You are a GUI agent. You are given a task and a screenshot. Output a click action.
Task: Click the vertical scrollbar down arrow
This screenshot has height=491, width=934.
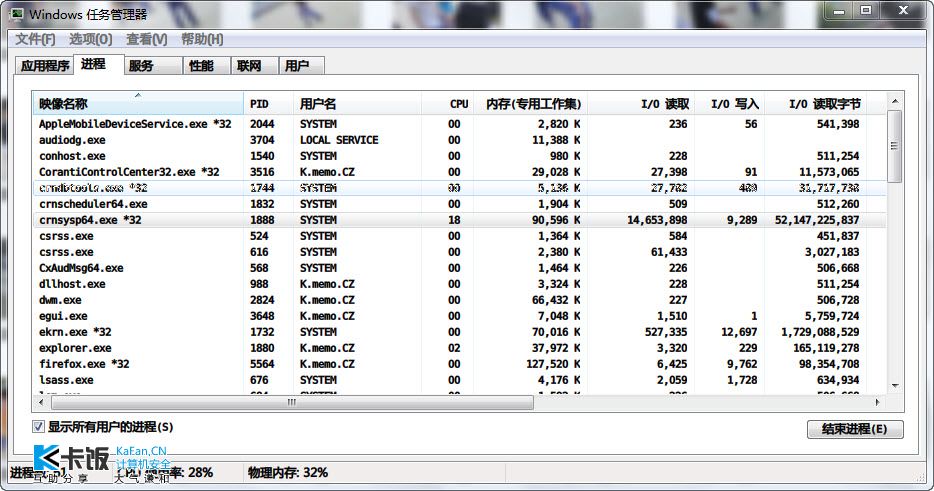[895, 386]
